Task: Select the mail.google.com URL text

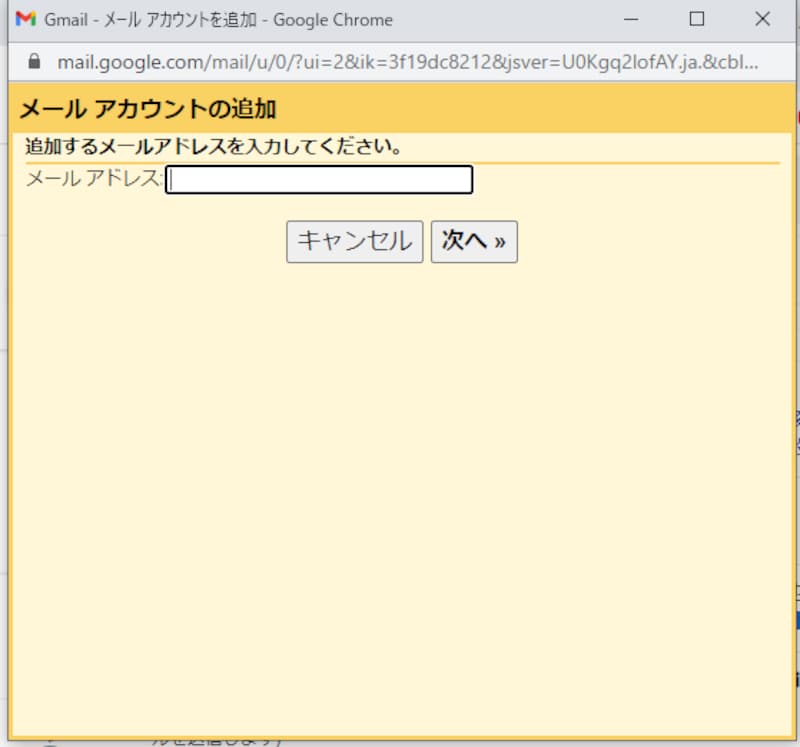Action: pyautogui.click(x=408, y=62)
